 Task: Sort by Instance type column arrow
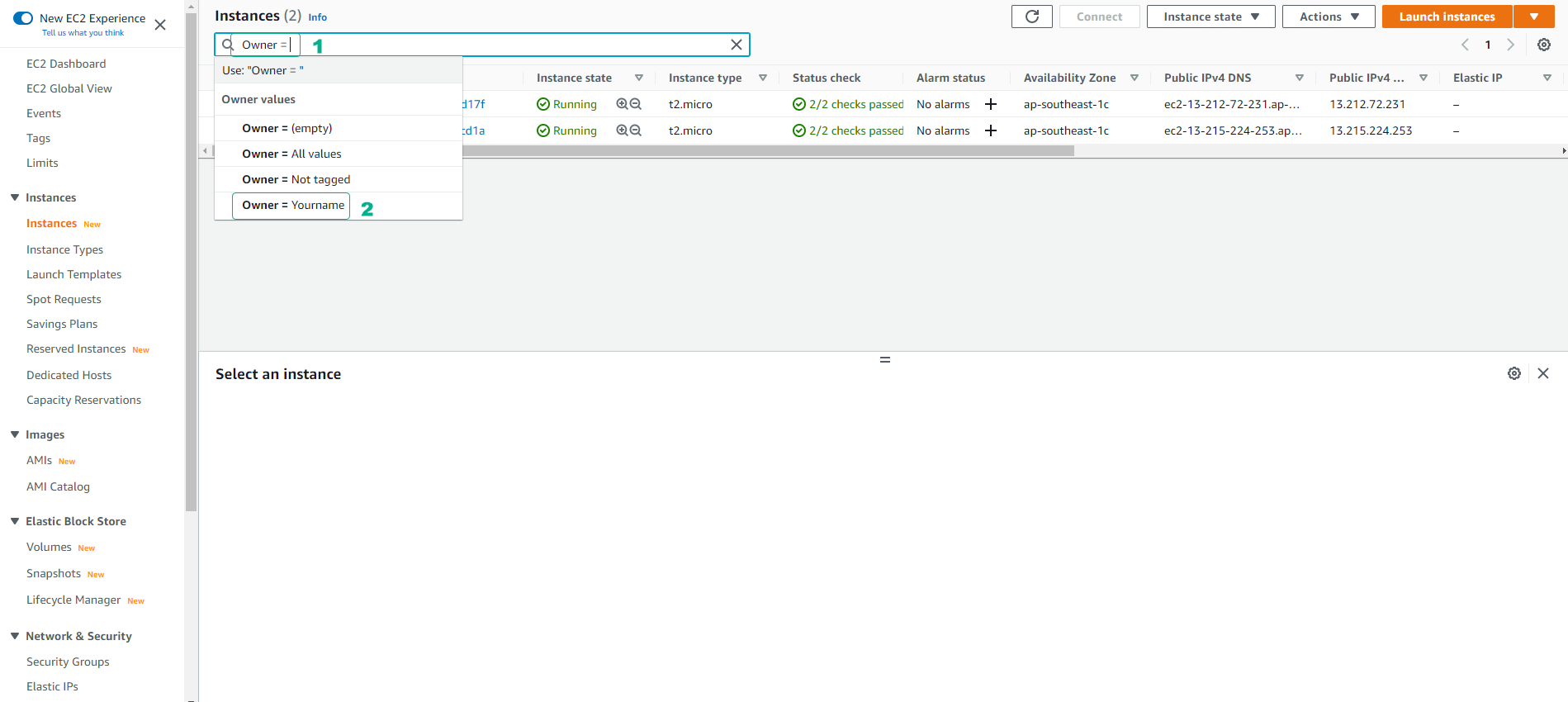pos(763,78)
